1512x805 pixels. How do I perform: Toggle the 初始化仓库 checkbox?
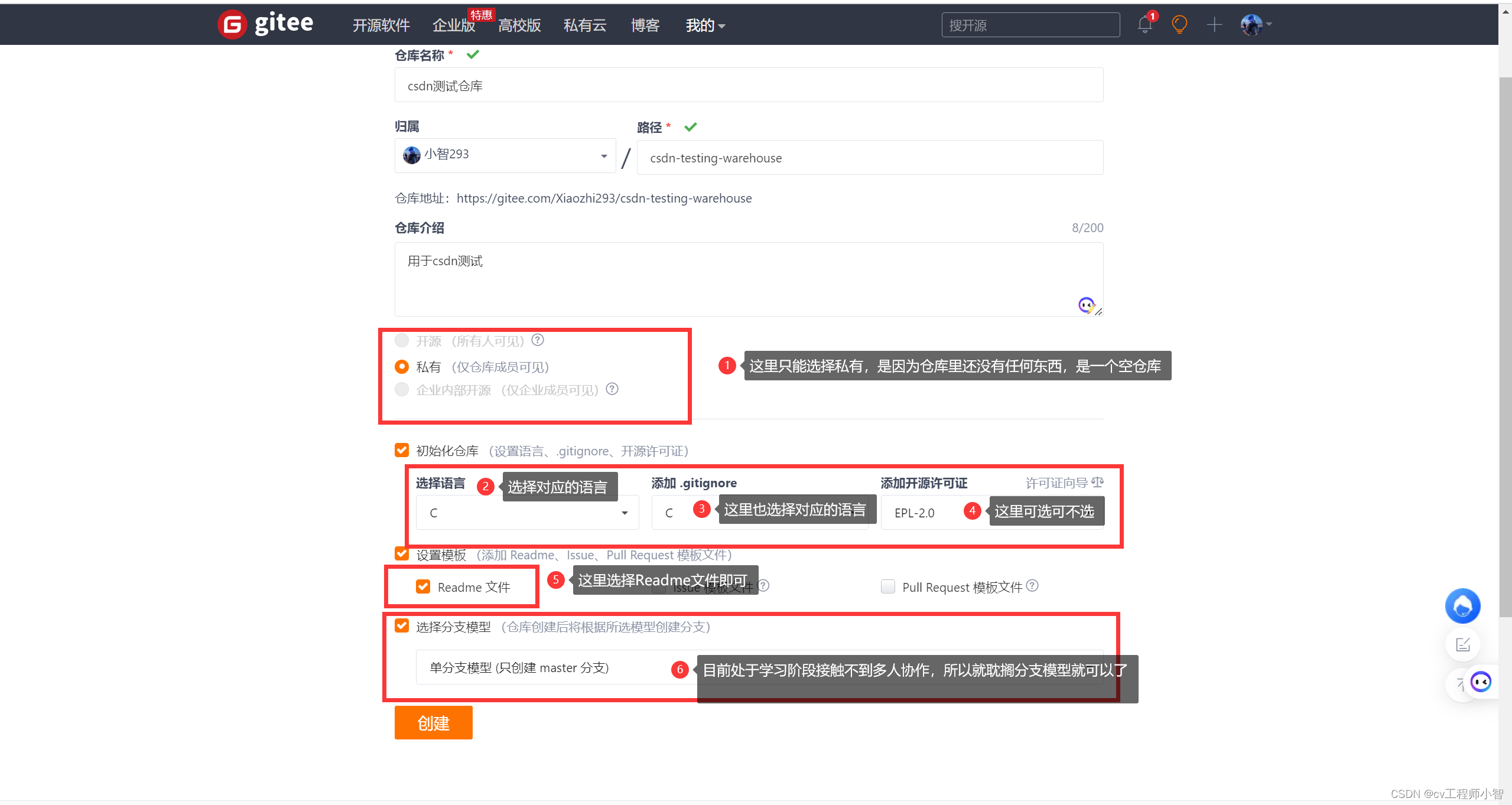click(402, 451)
